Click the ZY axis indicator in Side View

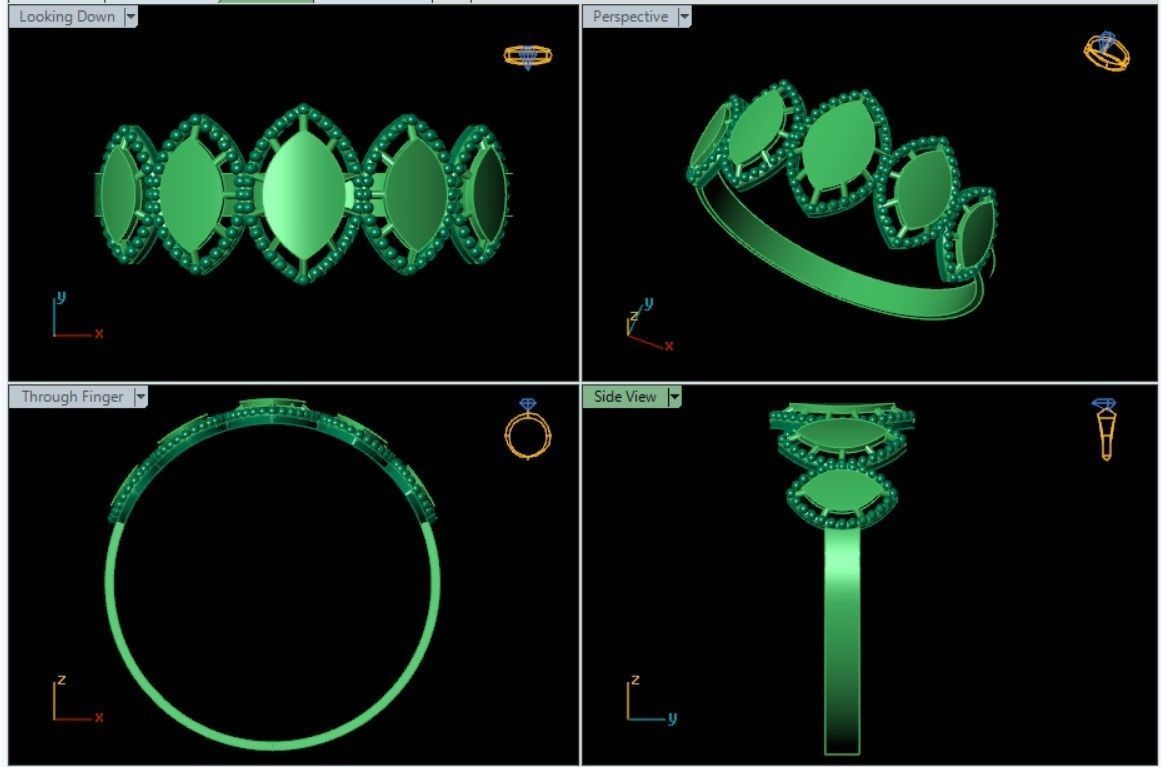click(x=652, y=698)
